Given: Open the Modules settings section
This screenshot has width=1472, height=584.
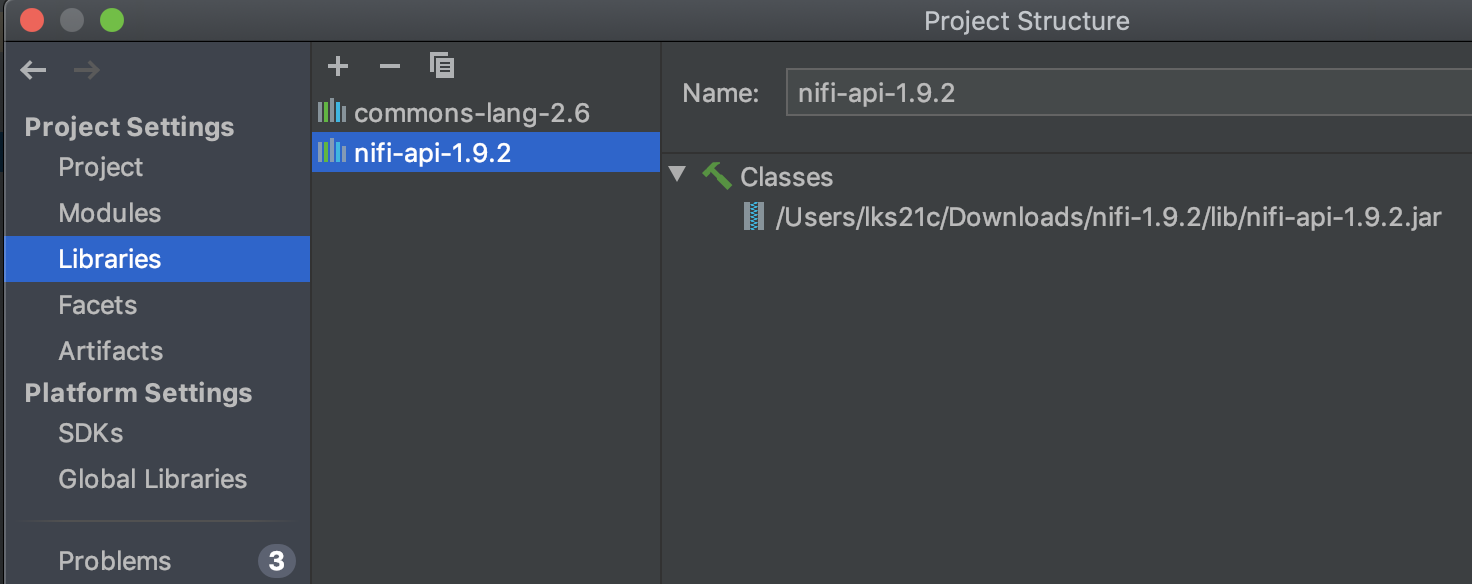Looking at the screenshot, I should (110, 213).
